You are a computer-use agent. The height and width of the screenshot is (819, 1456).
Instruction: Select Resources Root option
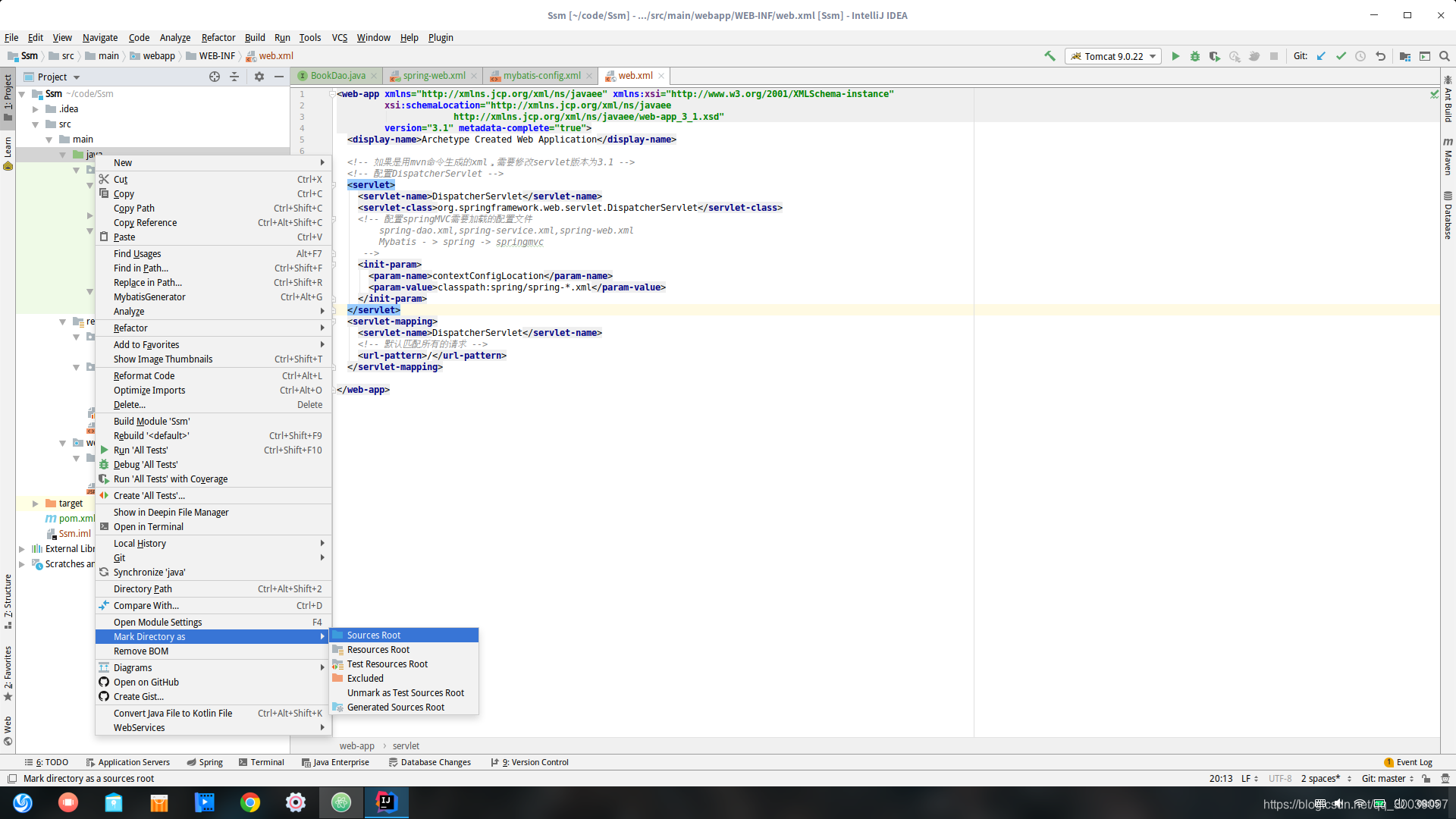pos(404,650)
